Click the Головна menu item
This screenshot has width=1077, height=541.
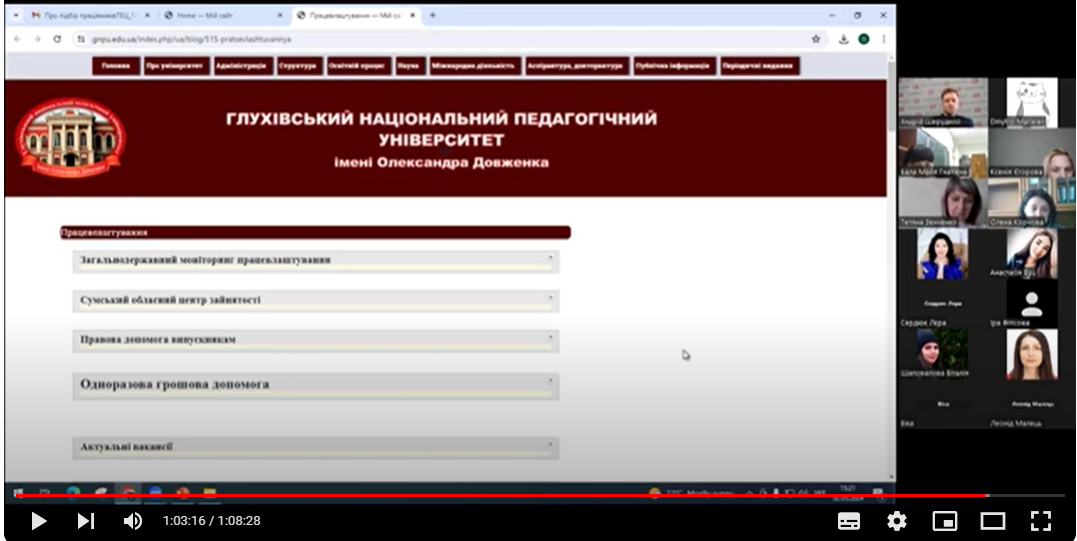(116, 66)
